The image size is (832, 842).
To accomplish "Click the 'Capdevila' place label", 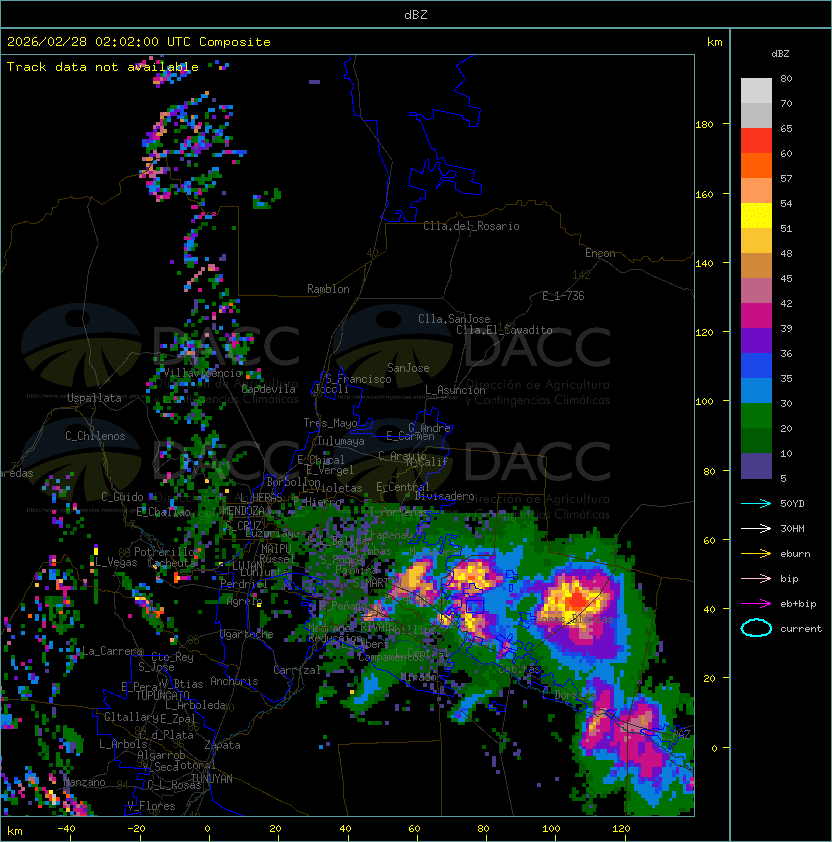I will tap(268, 389).
